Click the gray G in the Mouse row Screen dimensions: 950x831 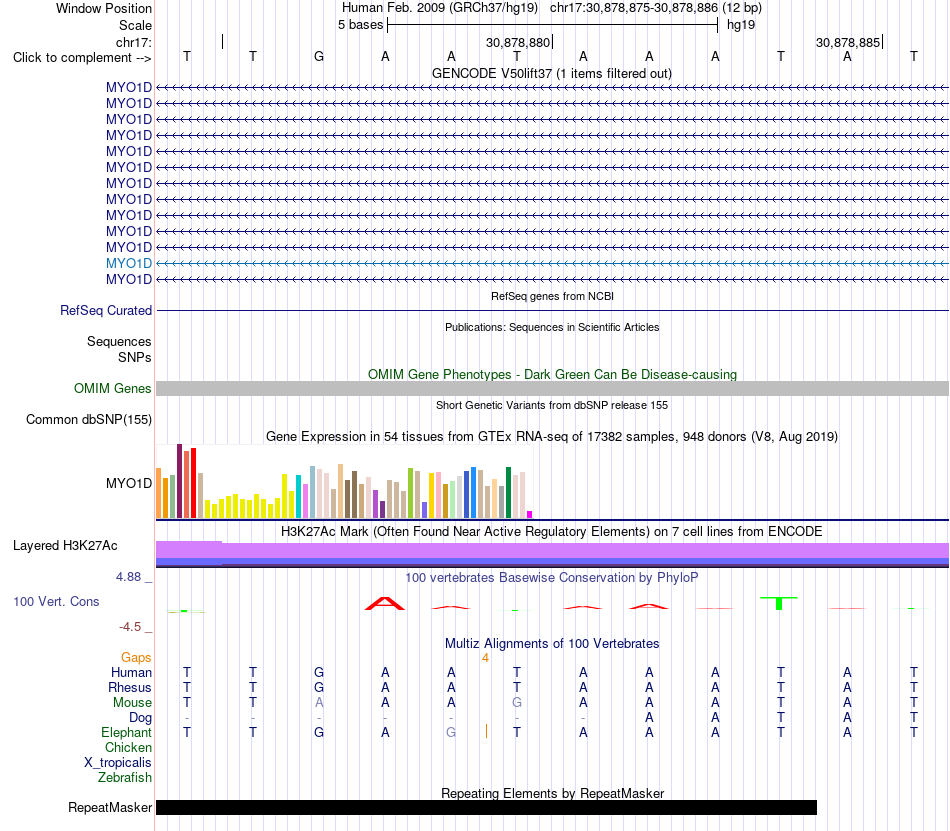[x=517, y=703]
